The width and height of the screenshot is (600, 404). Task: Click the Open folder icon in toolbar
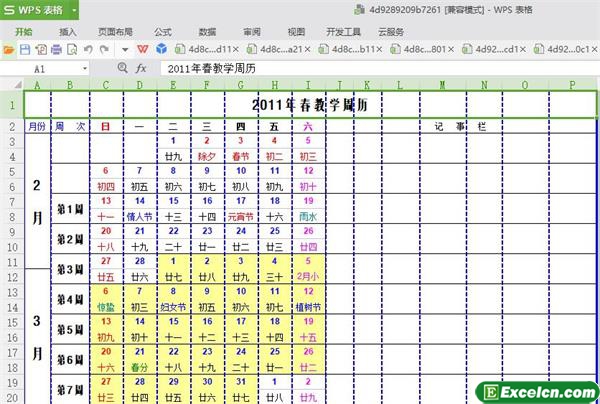[x=9, y=48]
